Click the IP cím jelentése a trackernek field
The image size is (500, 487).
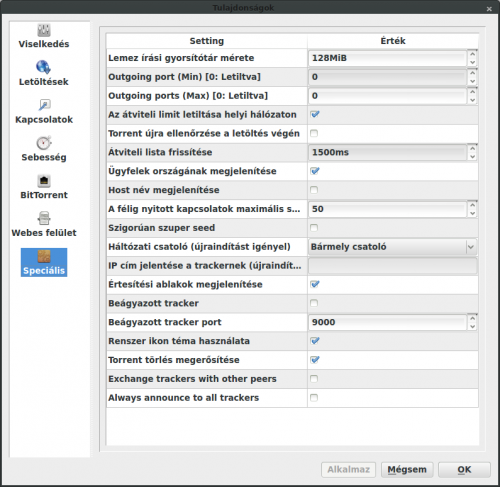[x=393, y=266]
